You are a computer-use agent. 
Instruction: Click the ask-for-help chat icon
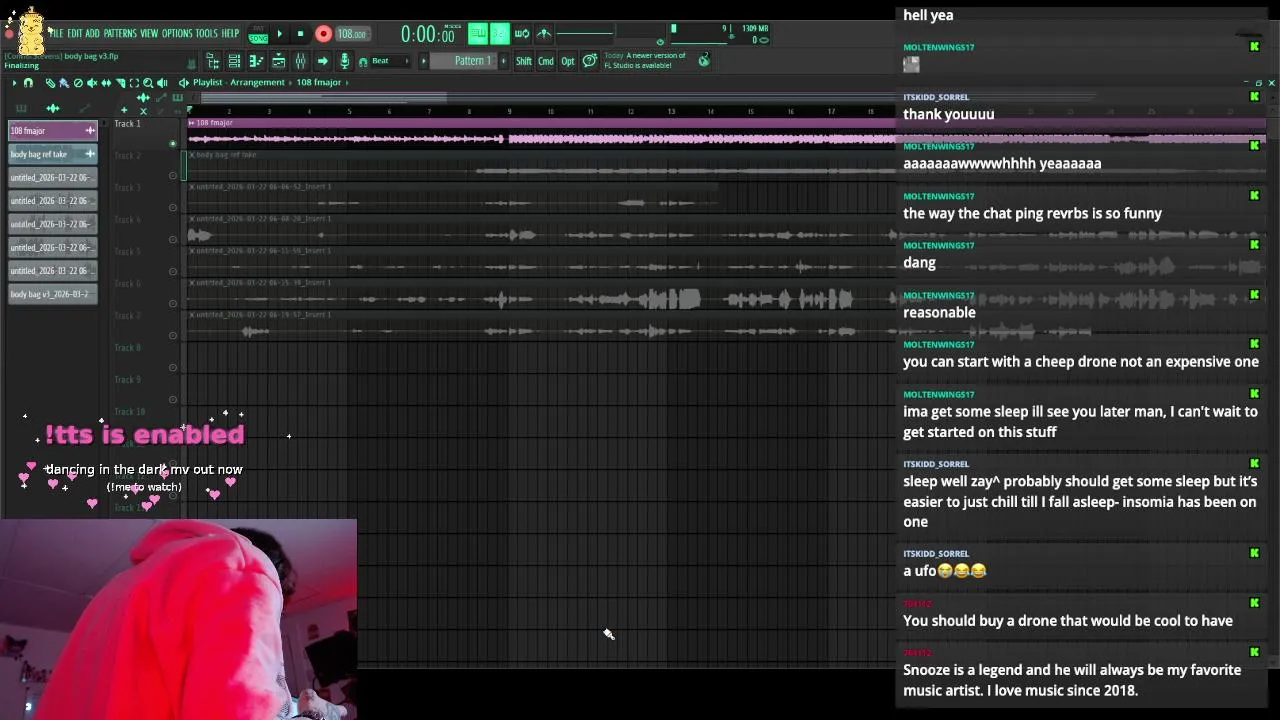[590, 61]
